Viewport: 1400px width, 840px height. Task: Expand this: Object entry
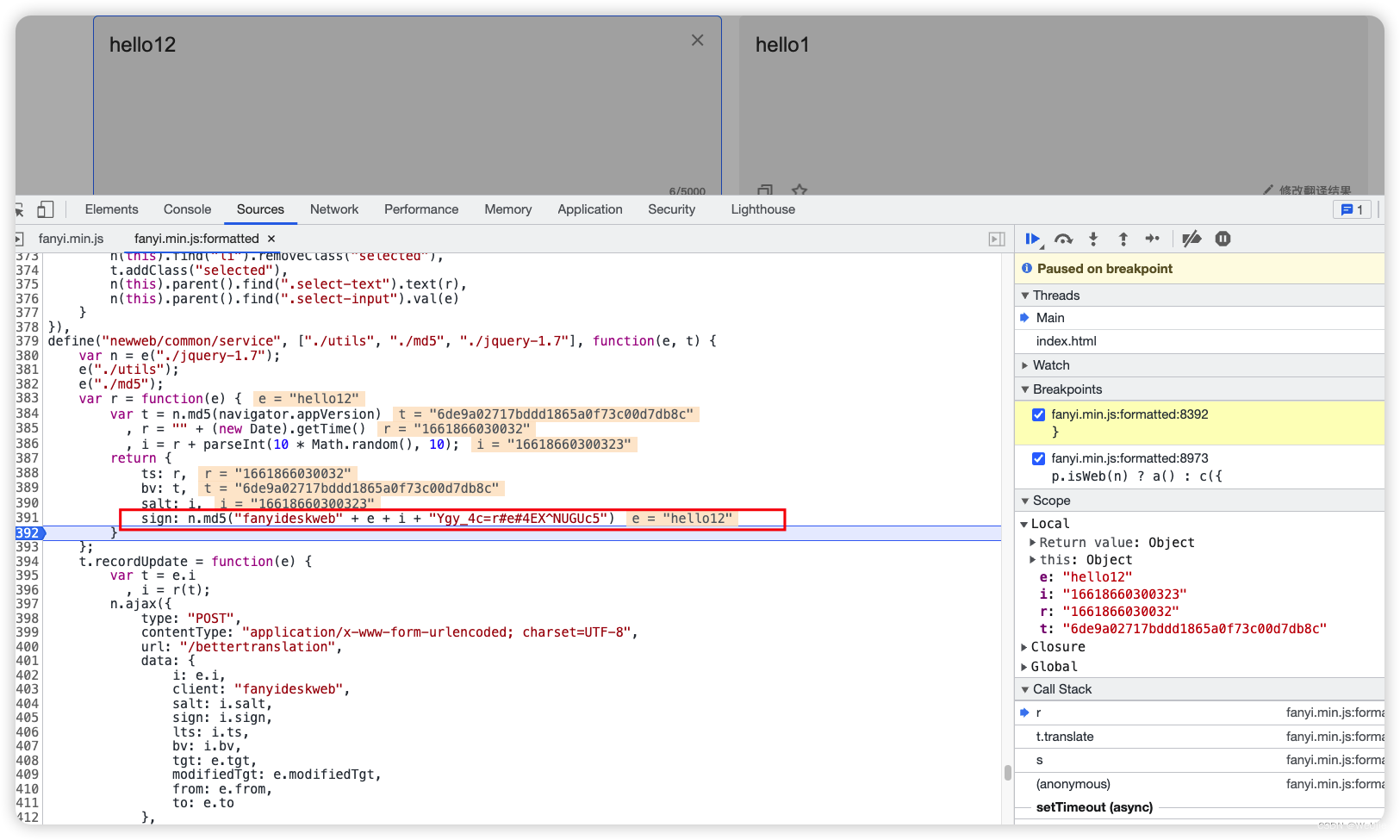click(x=1033, y=560)
